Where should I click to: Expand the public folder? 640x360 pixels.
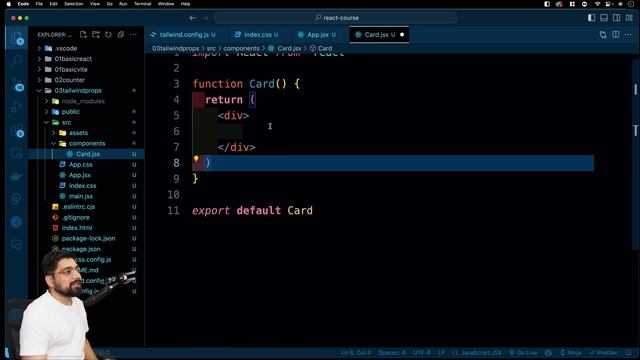86,111
